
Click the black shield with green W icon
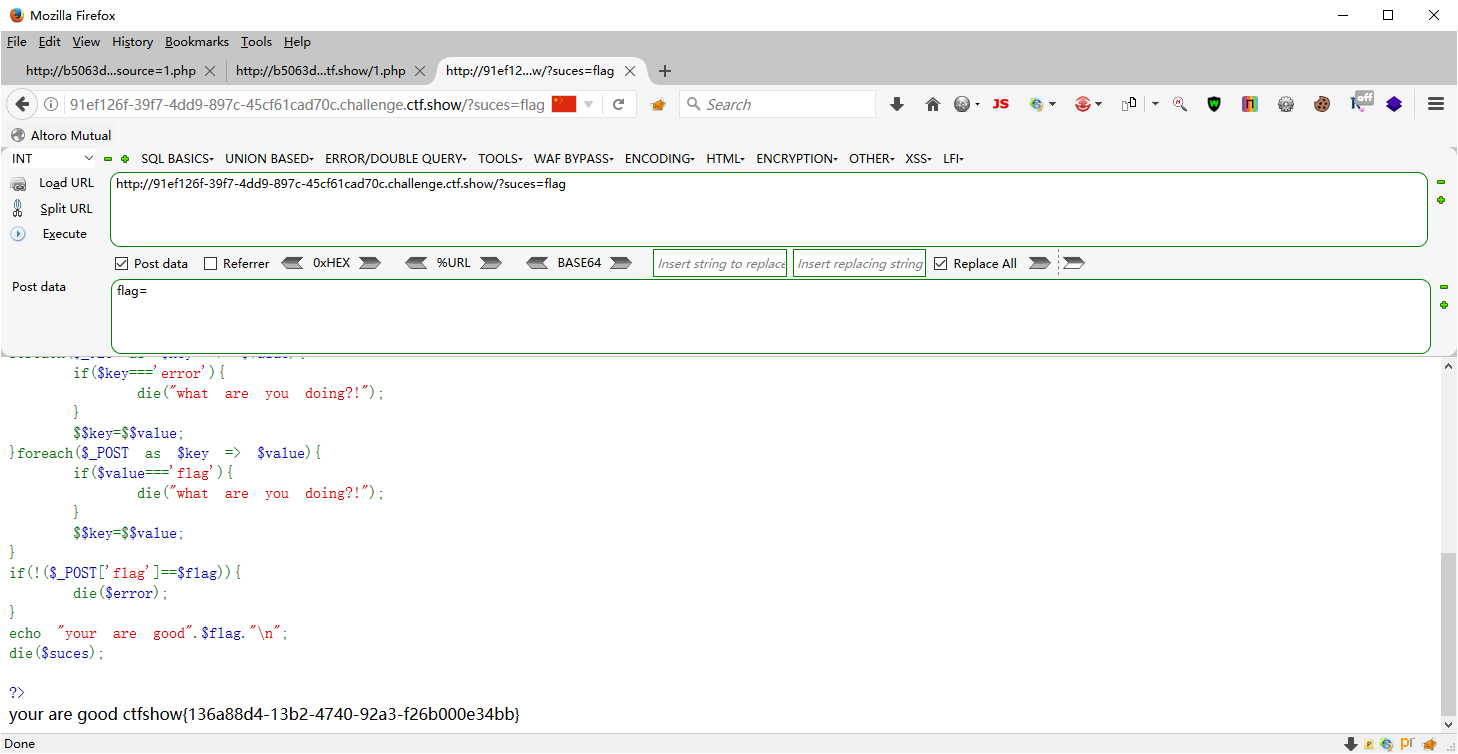[1214, 104]
